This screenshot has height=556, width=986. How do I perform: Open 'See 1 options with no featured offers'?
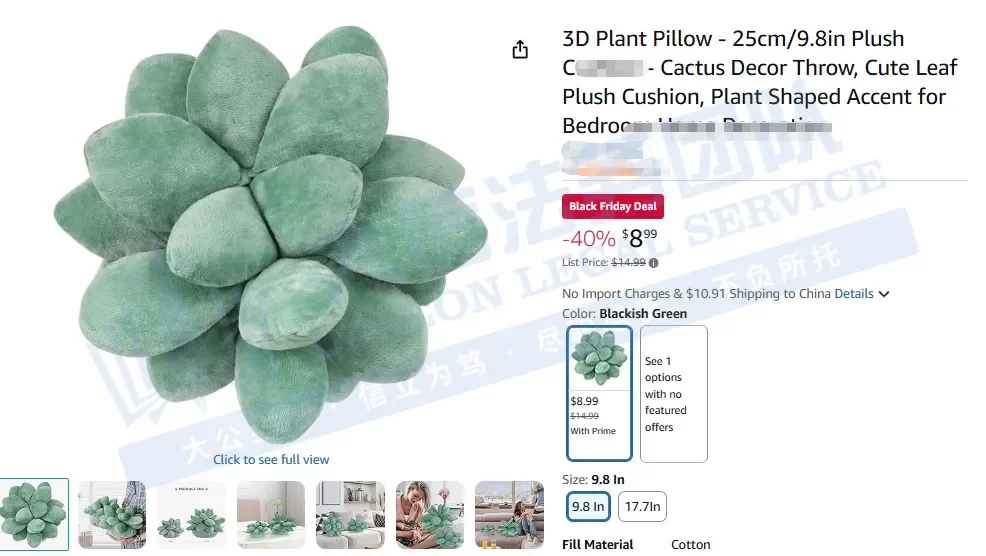[x=673, y=394]
